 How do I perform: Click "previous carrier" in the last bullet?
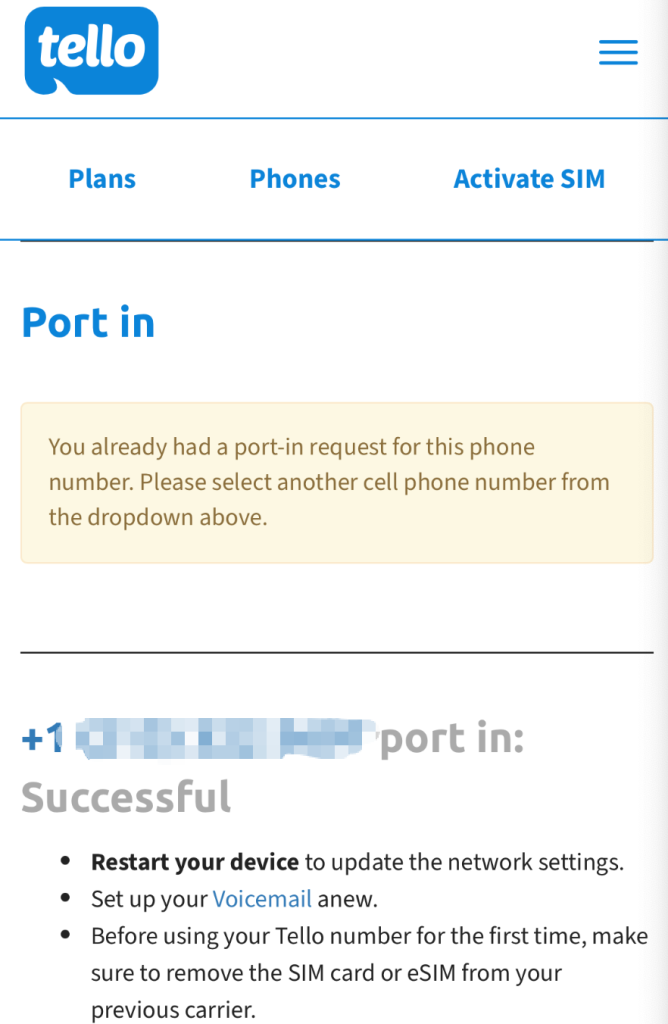(174, 1009)
